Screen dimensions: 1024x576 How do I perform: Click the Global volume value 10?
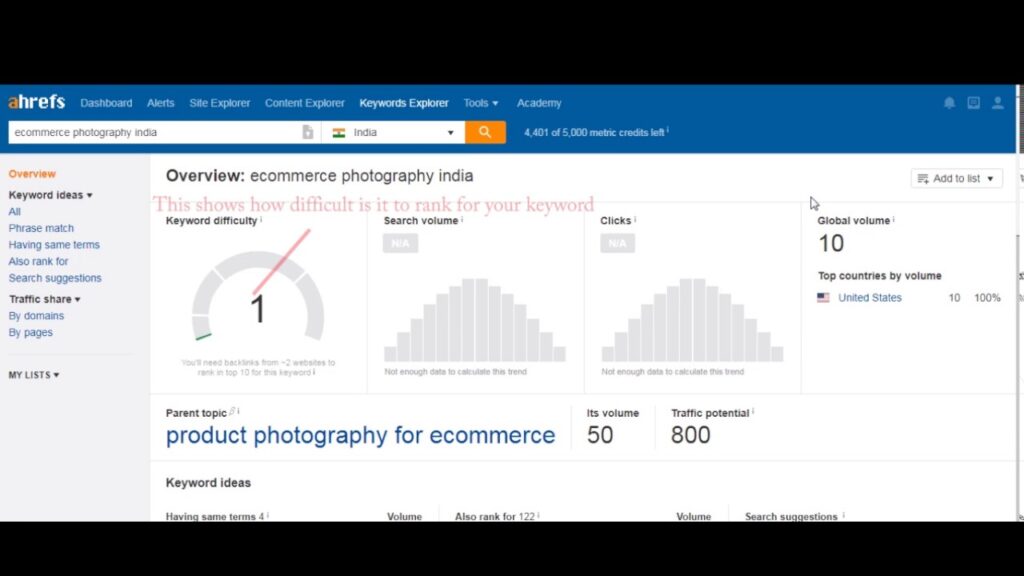click(x=831, y=244)
